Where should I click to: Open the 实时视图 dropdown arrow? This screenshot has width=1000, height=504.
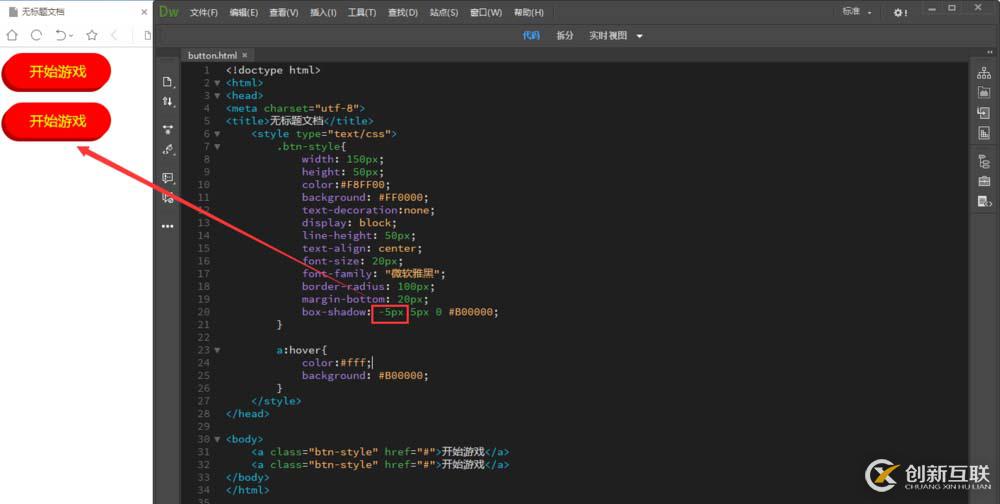click(x=640, y=36)
